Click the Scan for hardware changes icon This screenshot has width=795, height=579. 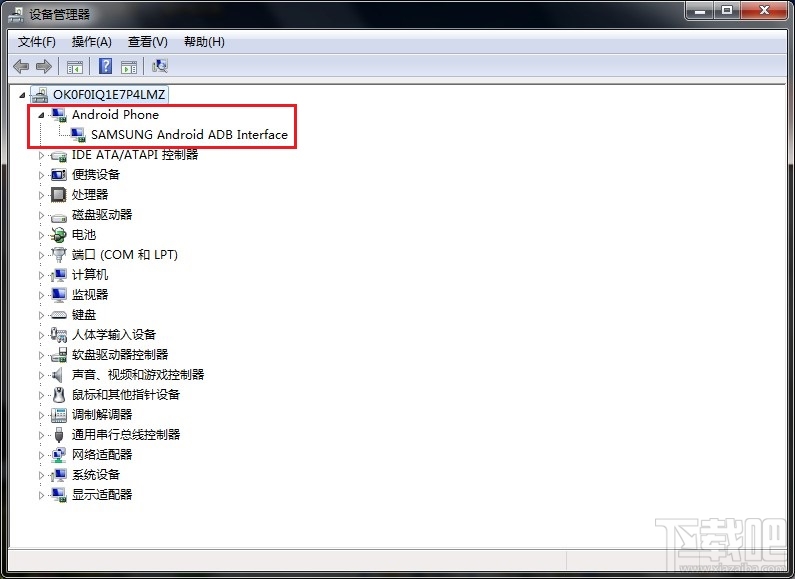click(160, 66)
